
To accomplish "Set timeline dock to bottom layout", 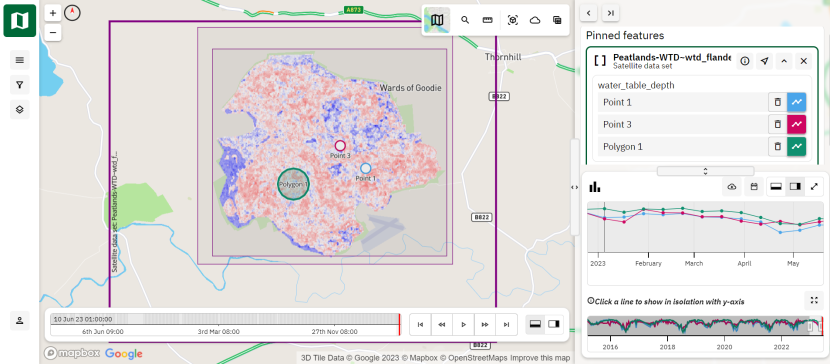I will pyautogui.click(x=535, y=324).
